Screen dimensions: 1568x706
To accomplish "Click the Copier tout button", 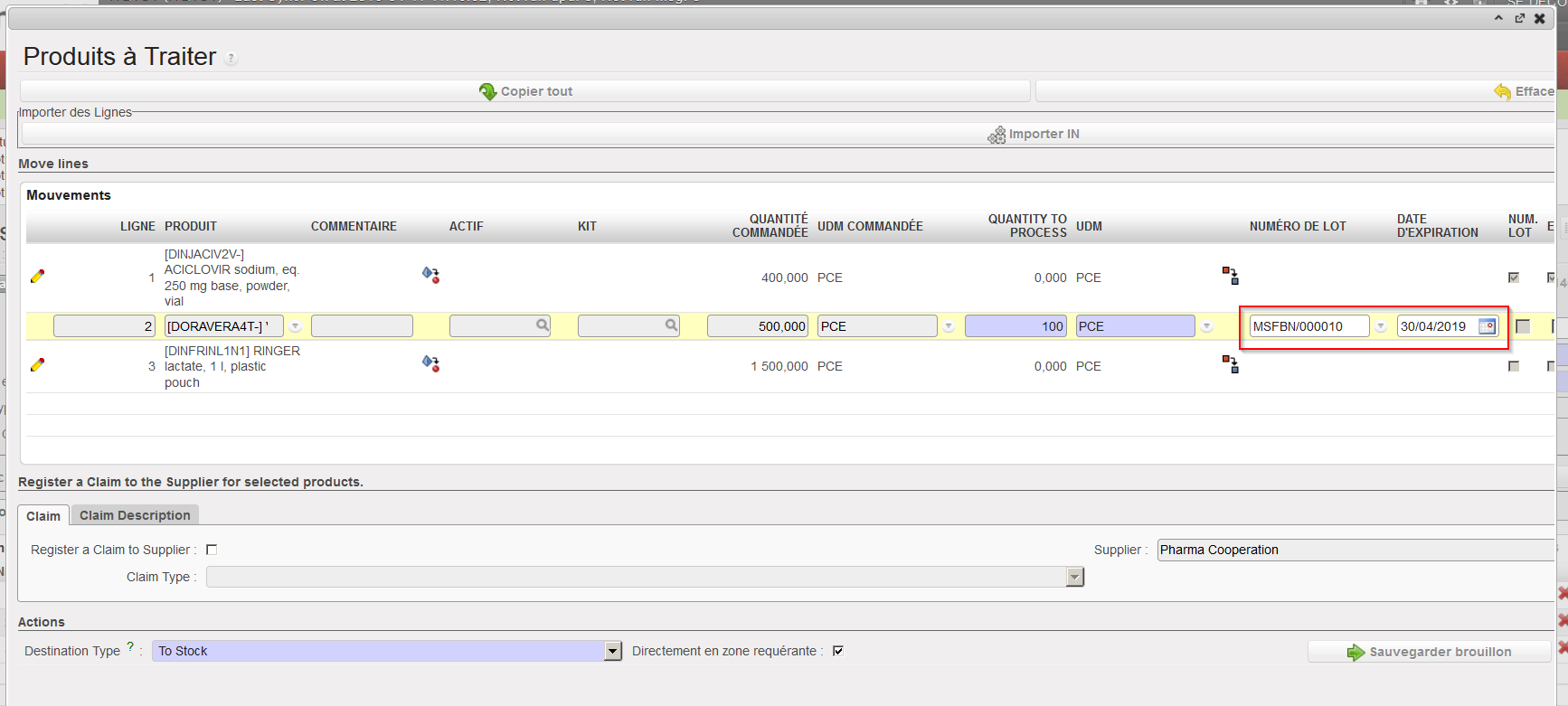I will click(525, 91).
